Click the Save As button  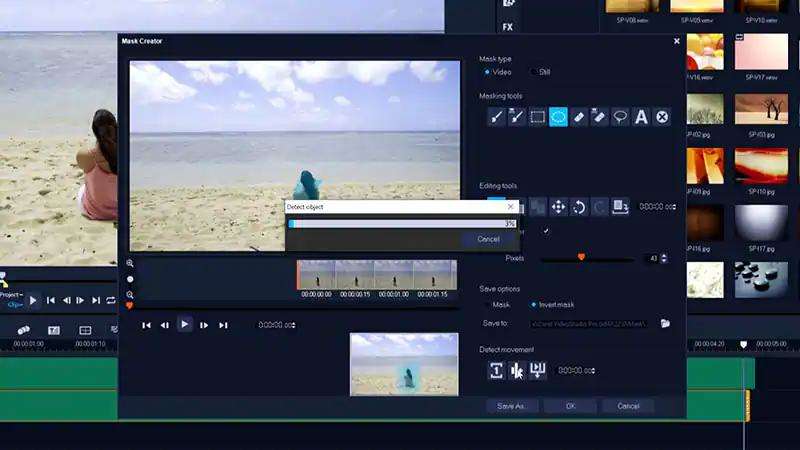tap(512, 406)
